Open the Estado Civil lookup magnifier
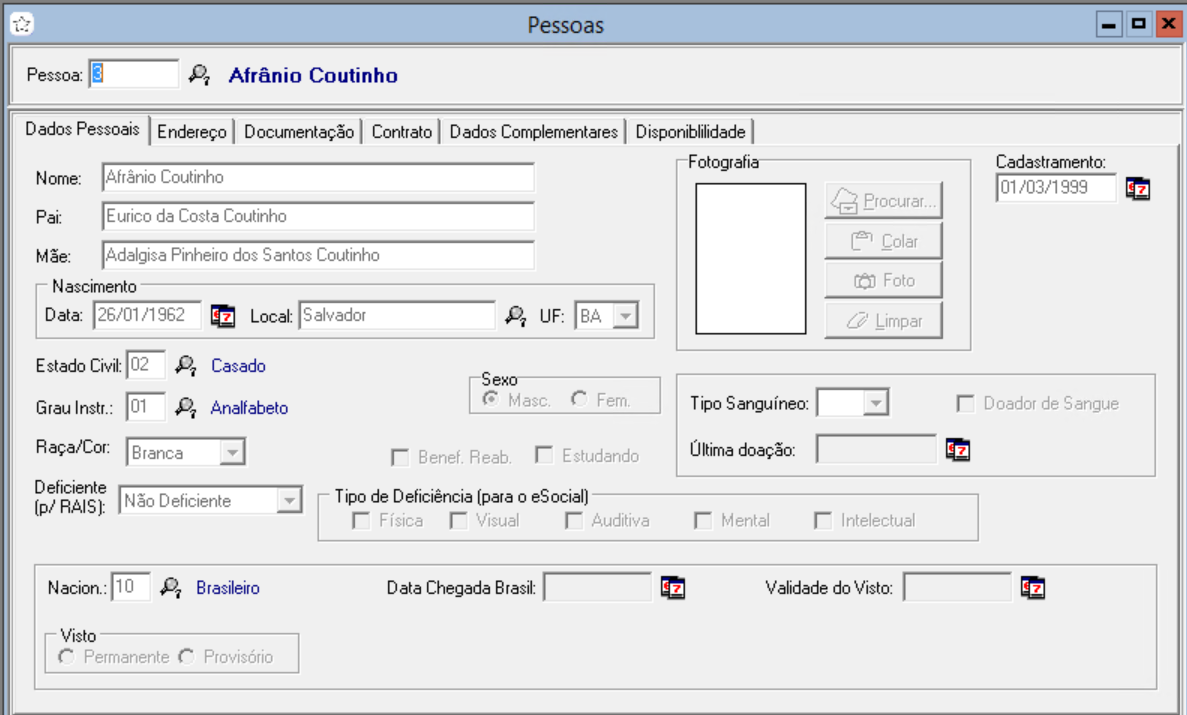1187x715 pixels. coord(186,366)
